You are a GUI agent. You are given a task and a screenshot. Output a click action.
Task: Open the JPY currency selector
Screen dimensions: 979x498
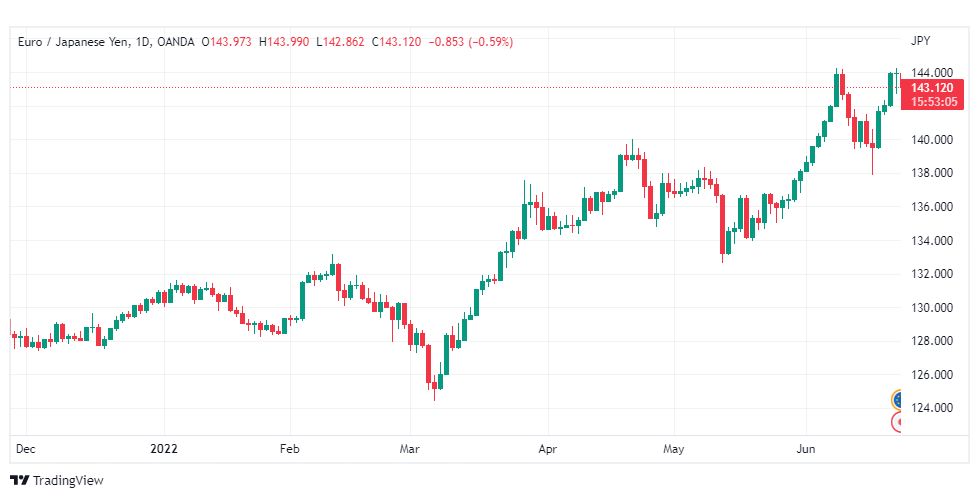pyautogui.click(x=920, y=41)
